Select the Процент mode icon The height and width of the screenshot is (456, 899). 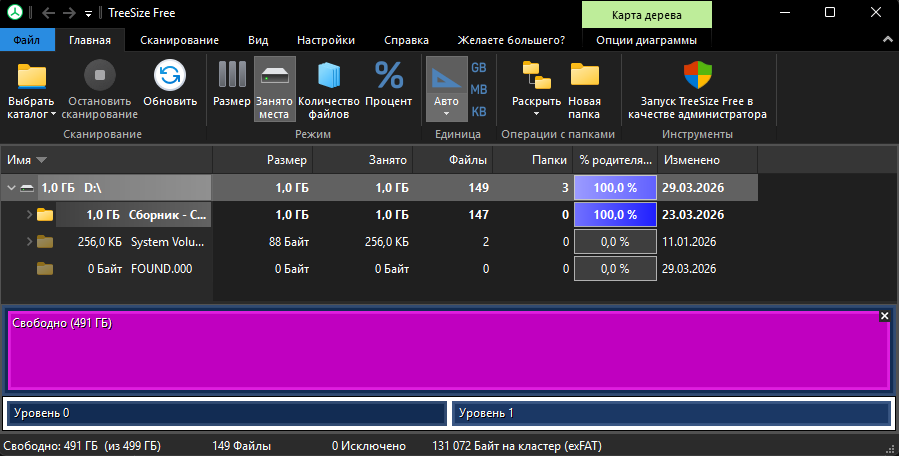[389, 75]
